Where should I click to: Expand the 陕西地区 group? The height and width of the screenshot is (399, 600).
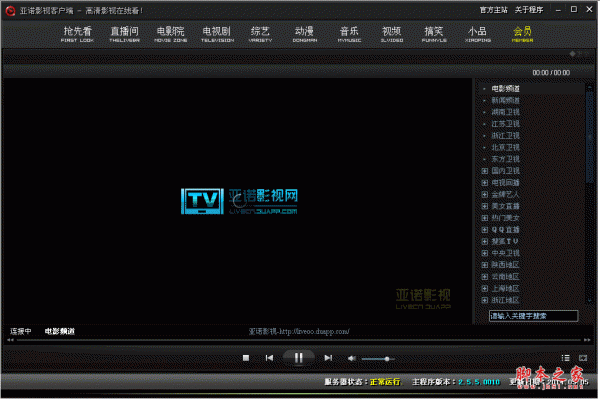(x=484, y=265)
